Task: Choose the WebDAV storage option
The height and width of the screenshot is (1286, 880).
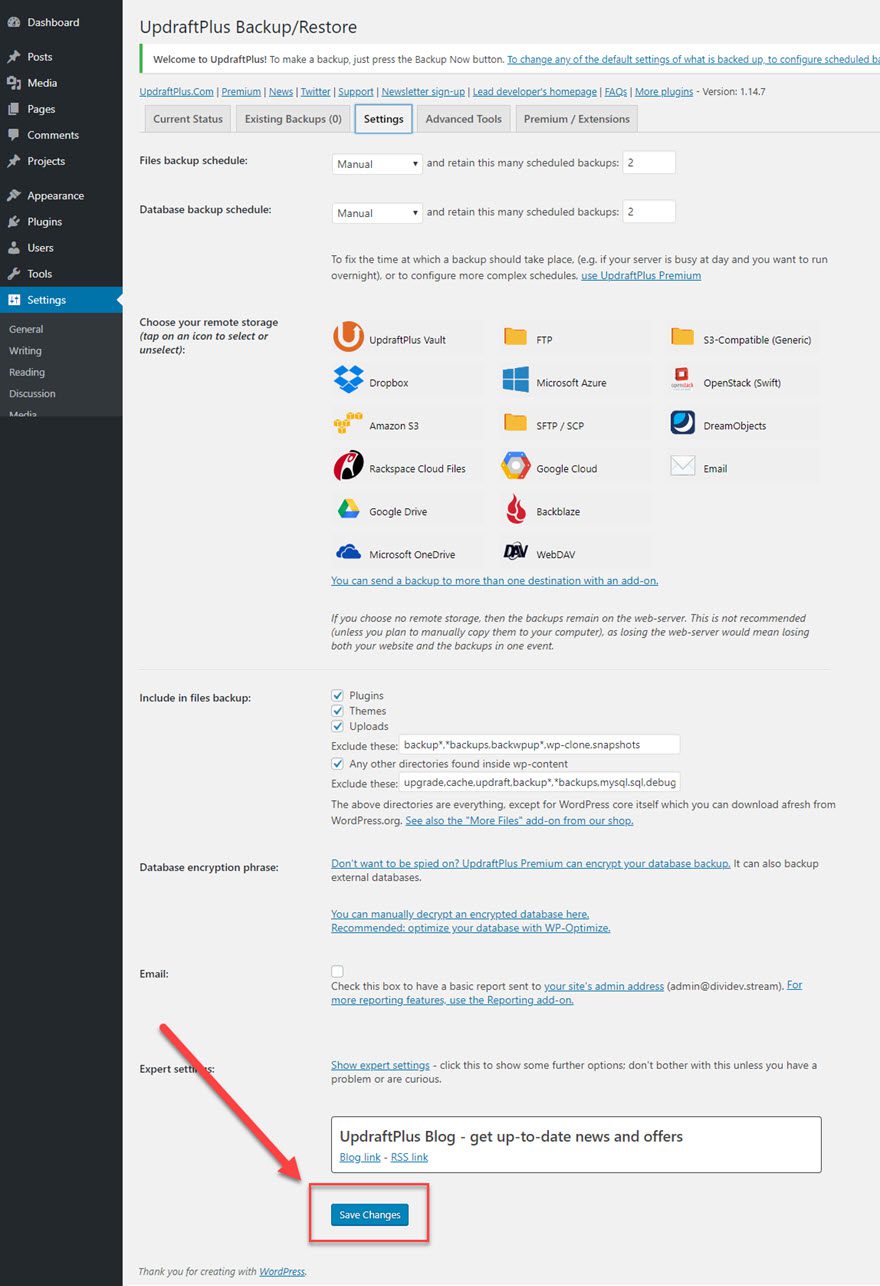Action: (514, 551)
